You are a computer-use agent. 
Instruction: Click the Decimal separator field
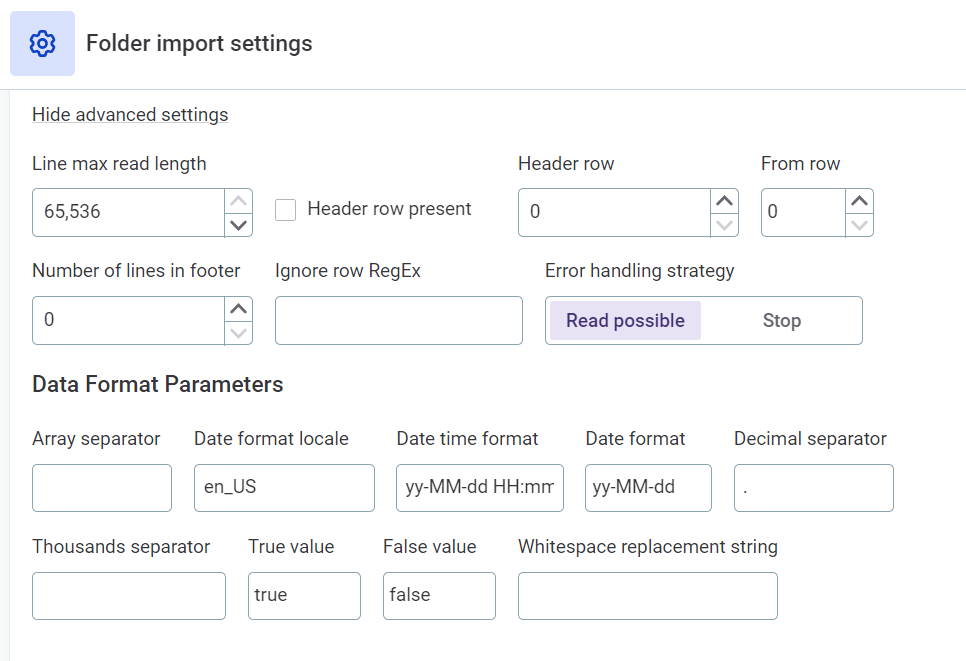tap(813, 488)
